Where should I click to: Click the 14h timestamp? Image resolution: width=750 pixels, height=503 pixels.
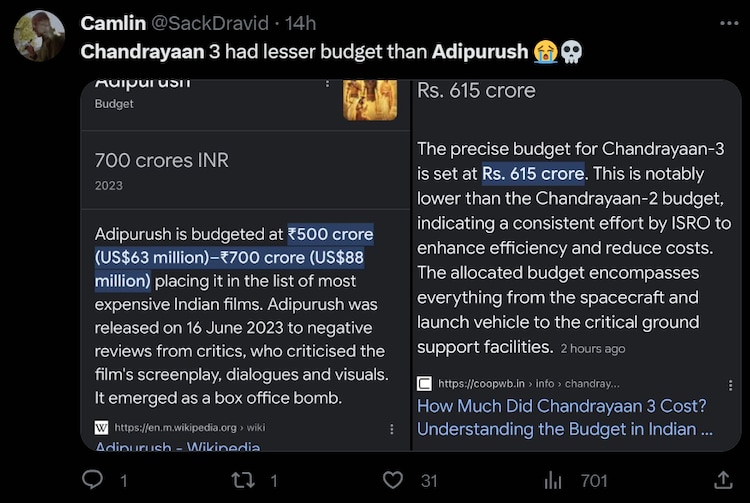click(x=300, y=22)
